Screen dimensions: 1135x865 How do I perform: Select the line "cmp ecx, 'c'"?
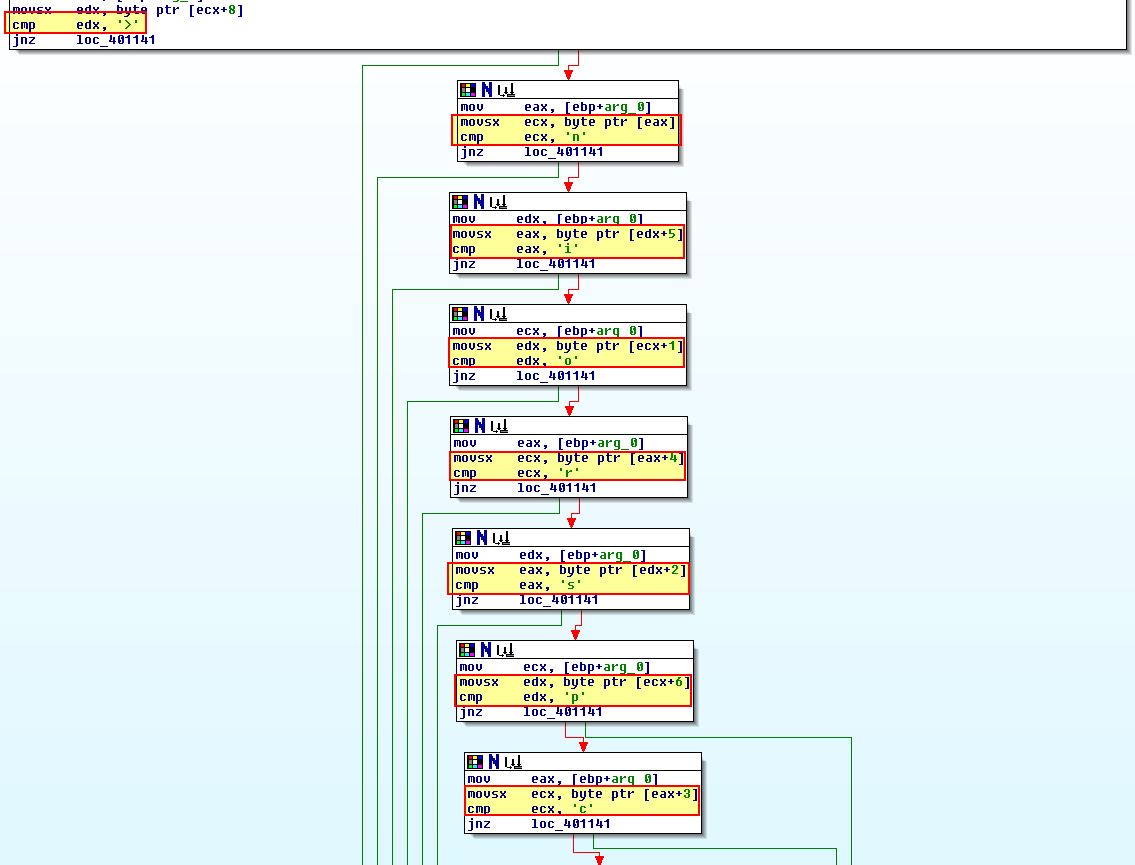531,810
